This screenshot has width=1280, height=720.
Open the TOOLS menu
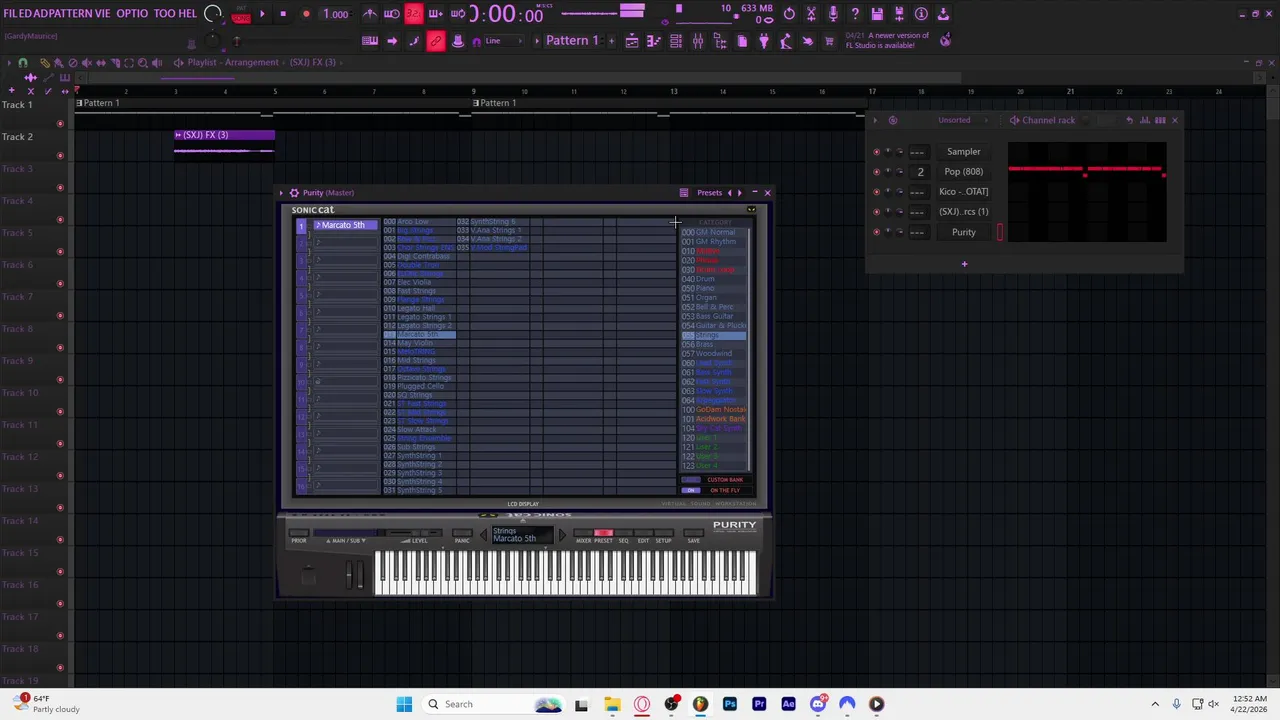pos(165,14)
